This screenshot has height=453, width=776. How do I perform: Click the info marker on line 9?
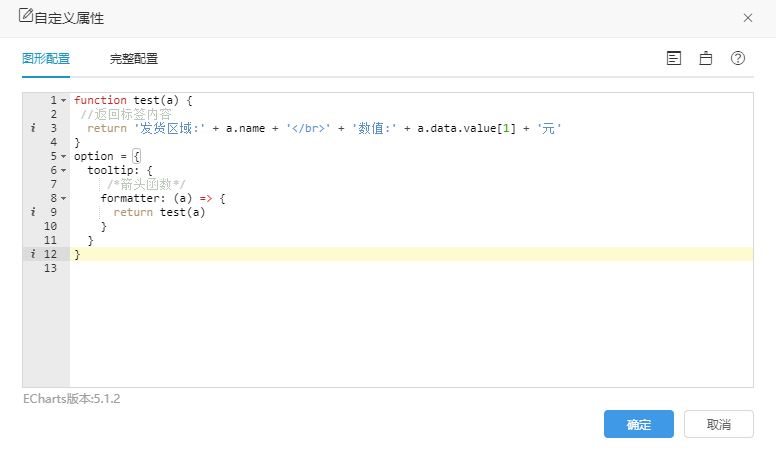[33, 212]
